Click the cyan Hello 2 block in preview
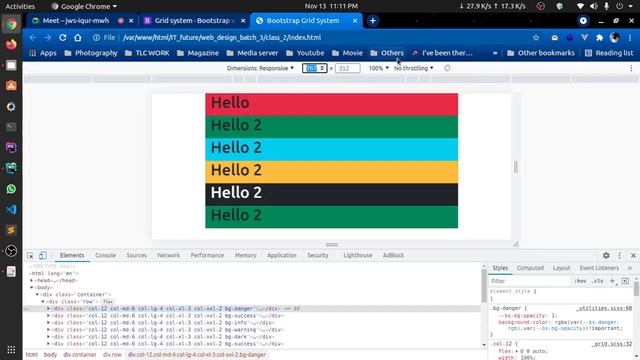This screenshot has height=360, width=640. pyautogui.click(x=331, y=149)
